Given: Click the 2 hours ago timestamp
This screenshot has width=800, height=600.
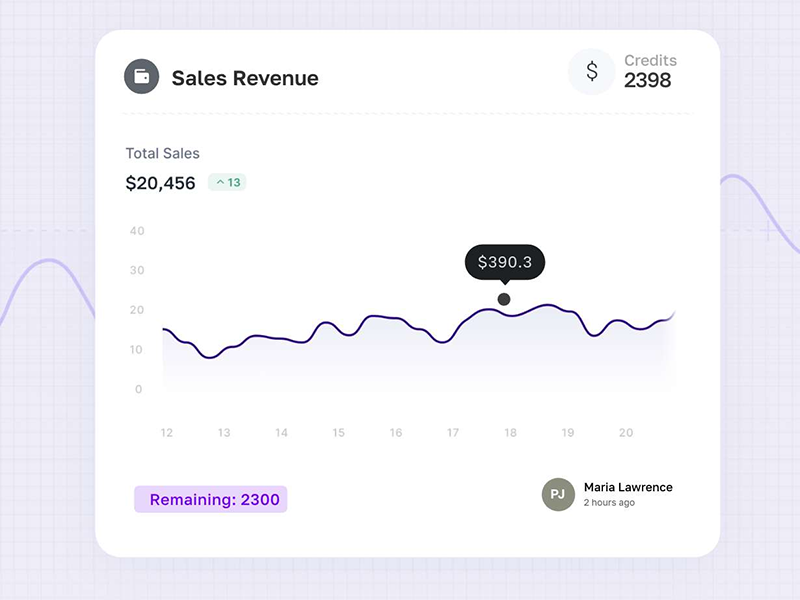Looking at the screenshot, I should tap(609, 503).
